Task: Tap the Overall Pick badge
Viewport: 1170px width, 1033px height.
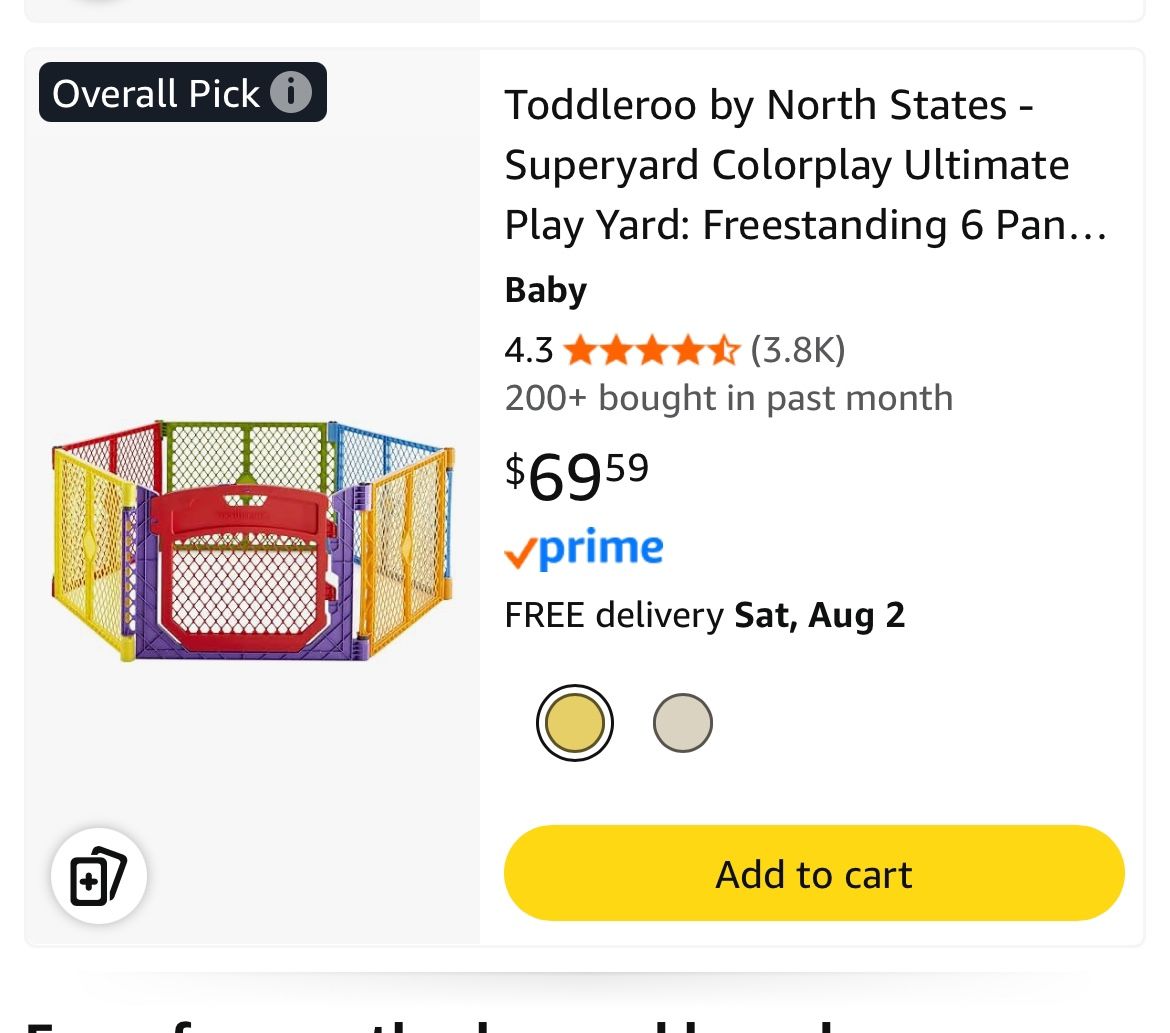Action: pos(155,93)
